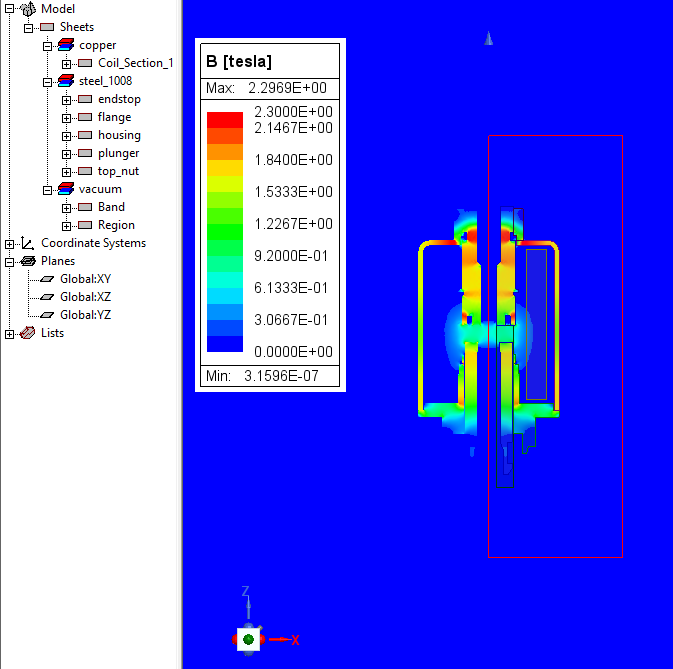Select the Global:YZ plane item
Screen dimensions: 673x669
(85, 315)
